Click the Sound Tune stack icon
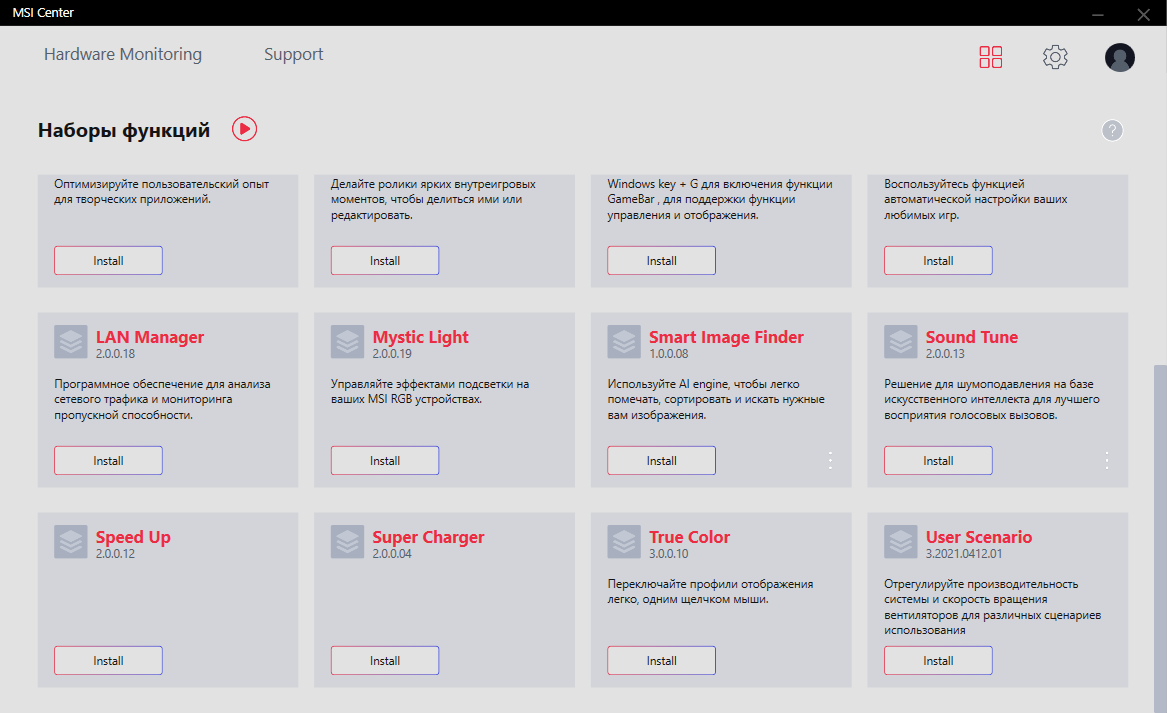Viewport: 1167px width, 713px height. click(901, 342)
